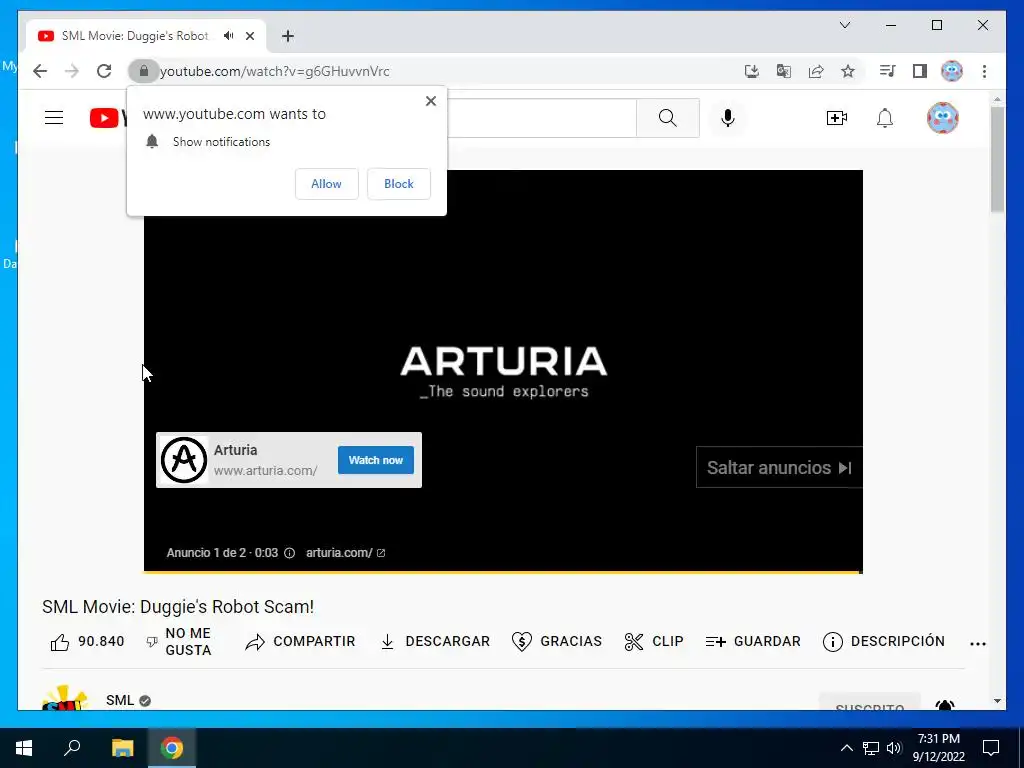Open a new Chrome tab
Screen dimensions: 1024x768
coord(288,36)
